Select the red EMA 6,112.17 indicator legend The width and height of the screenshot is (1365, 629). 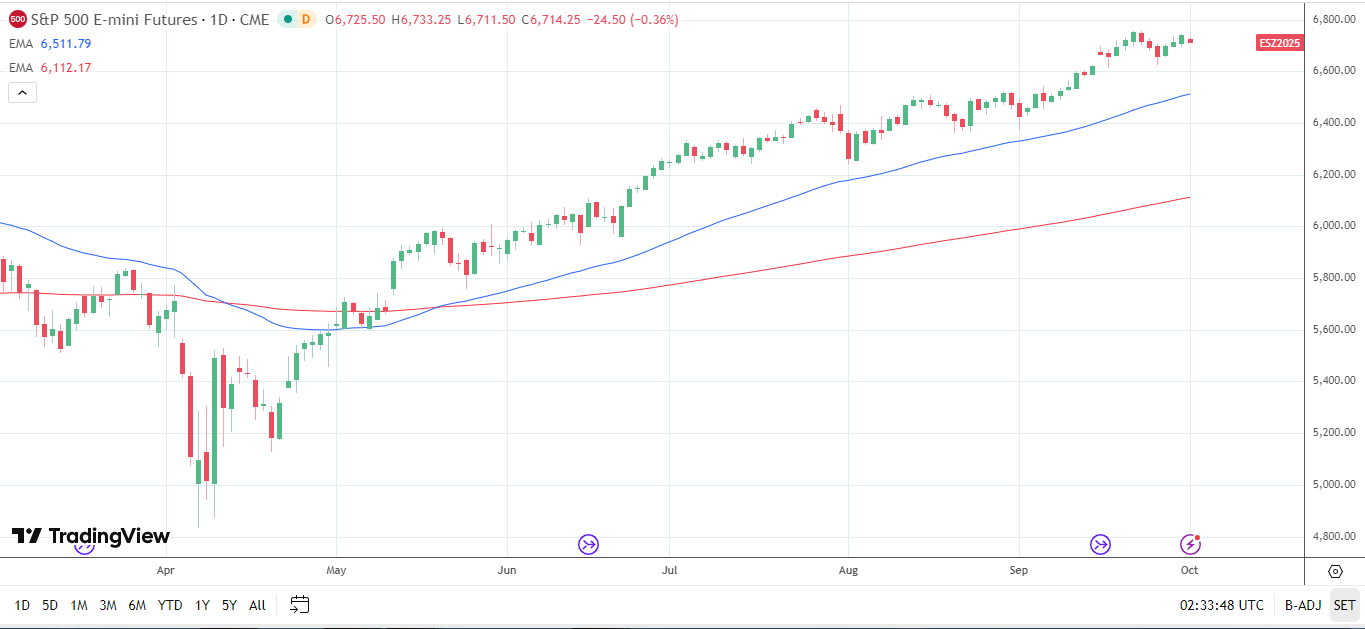(51, 67)
